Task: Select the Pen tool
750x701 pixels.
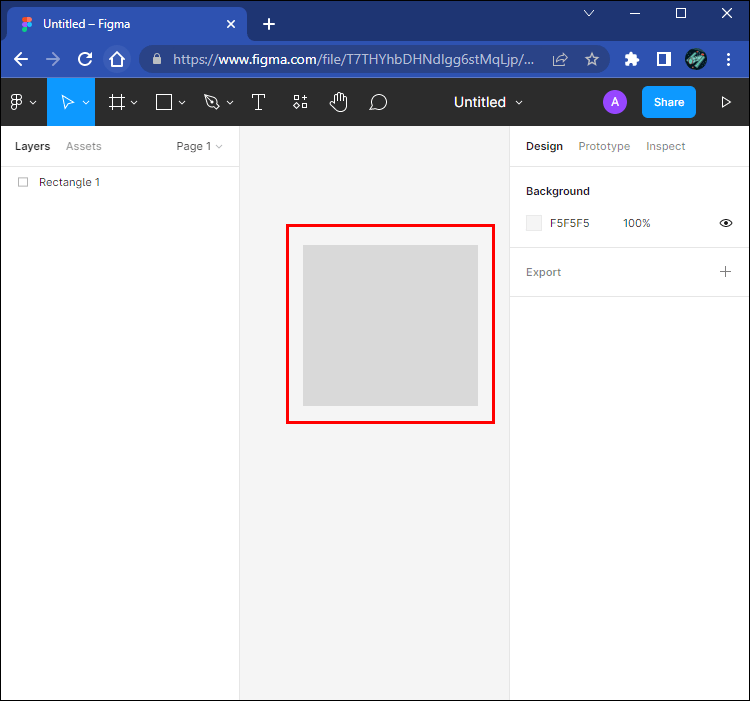Action: coord(211,102)
